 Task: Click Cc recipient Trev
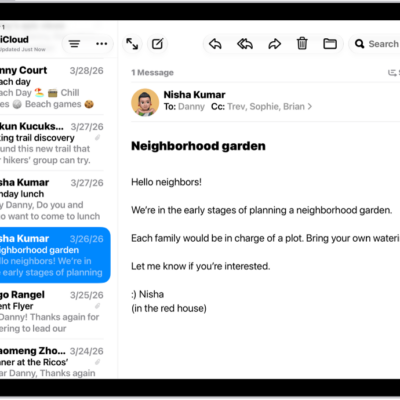[235, 107]
